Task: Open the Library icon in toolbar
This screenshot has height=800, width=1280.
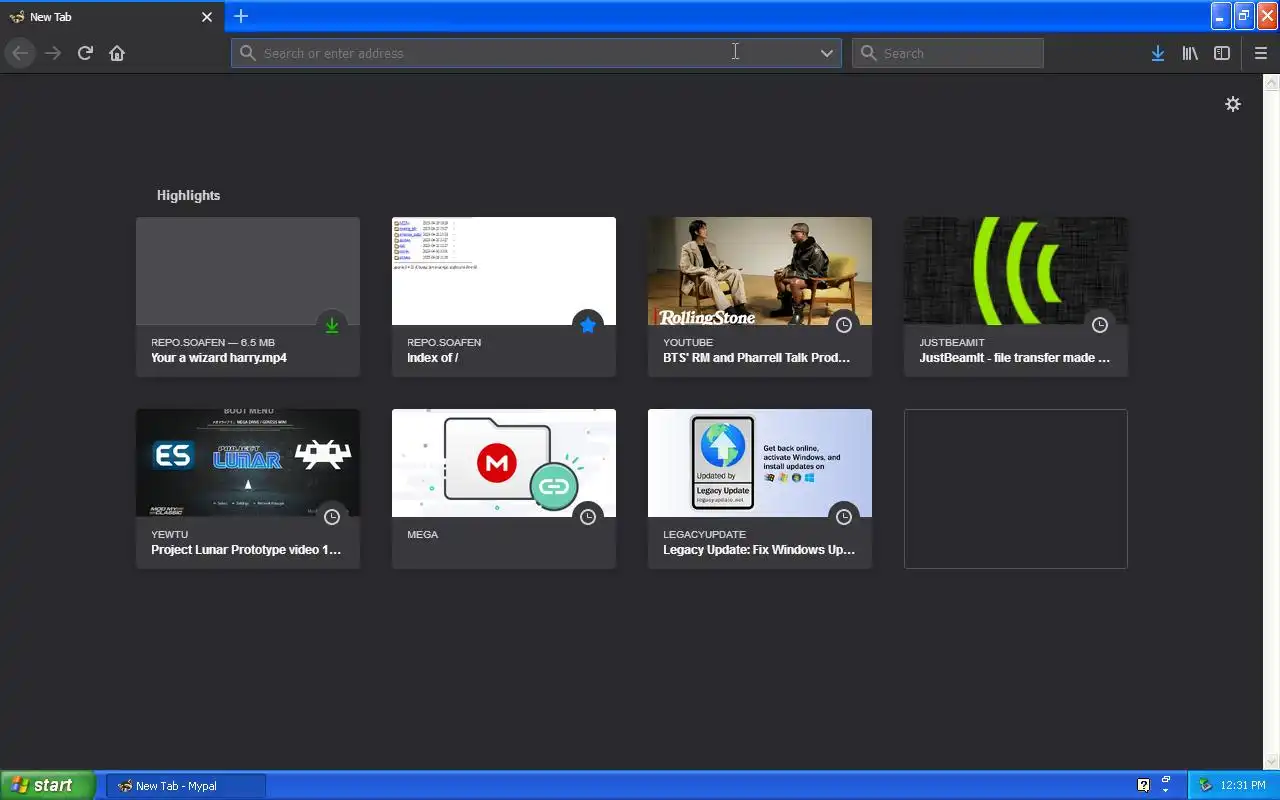Action: click(x=1190, y=53)
